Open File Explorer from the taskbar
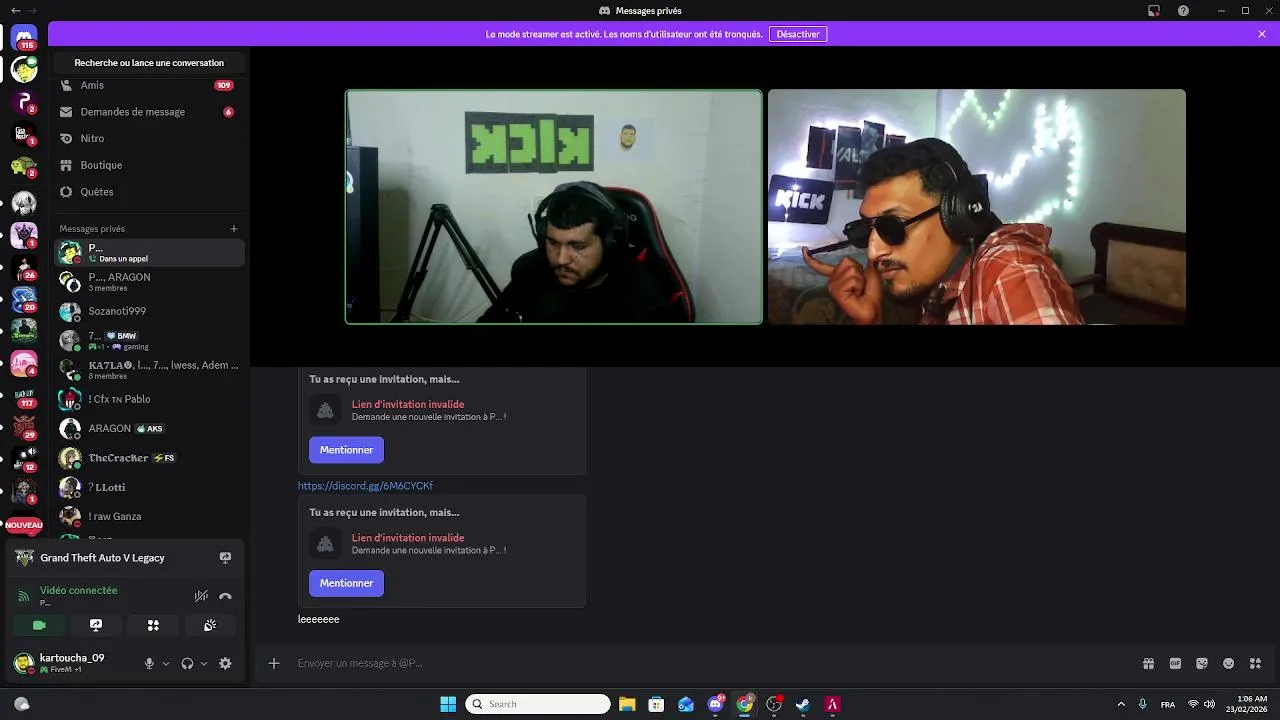This screenshot has height=720, width=1280. [627, 704]
